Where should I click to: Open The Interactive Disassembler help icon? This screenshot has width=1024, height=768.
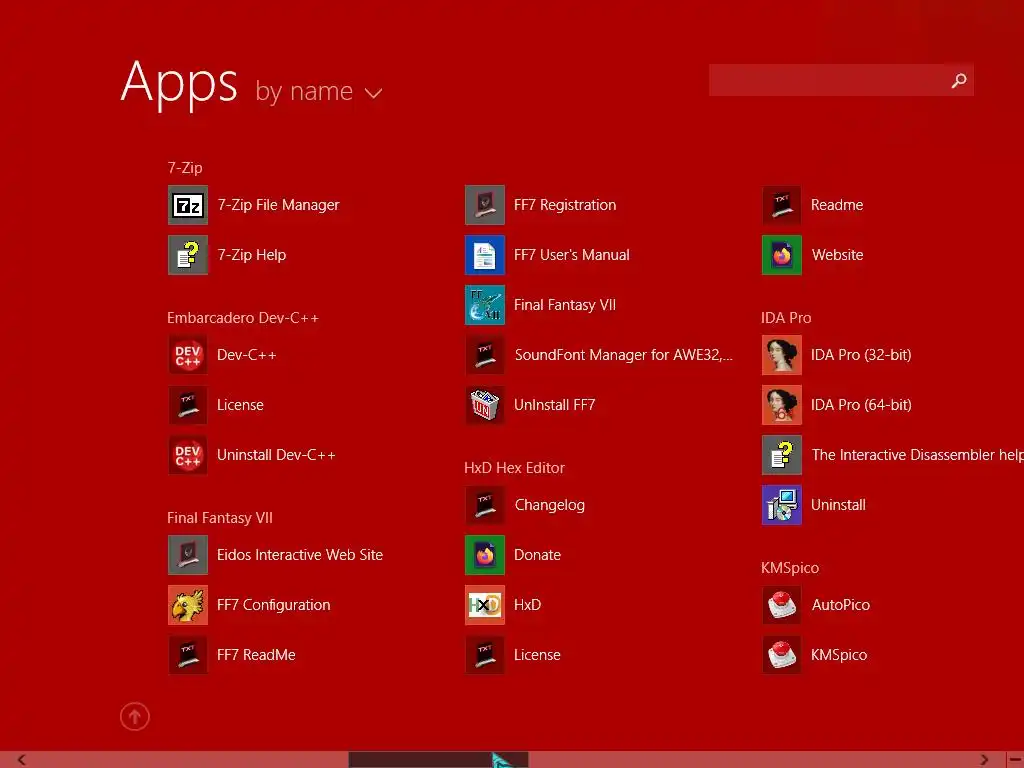[782, 455]
